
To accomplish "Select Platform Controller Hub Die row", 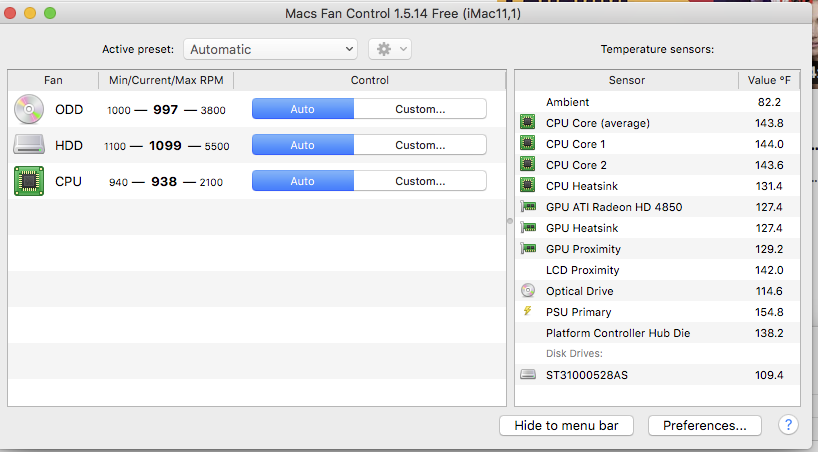I will tap(657, 332).
